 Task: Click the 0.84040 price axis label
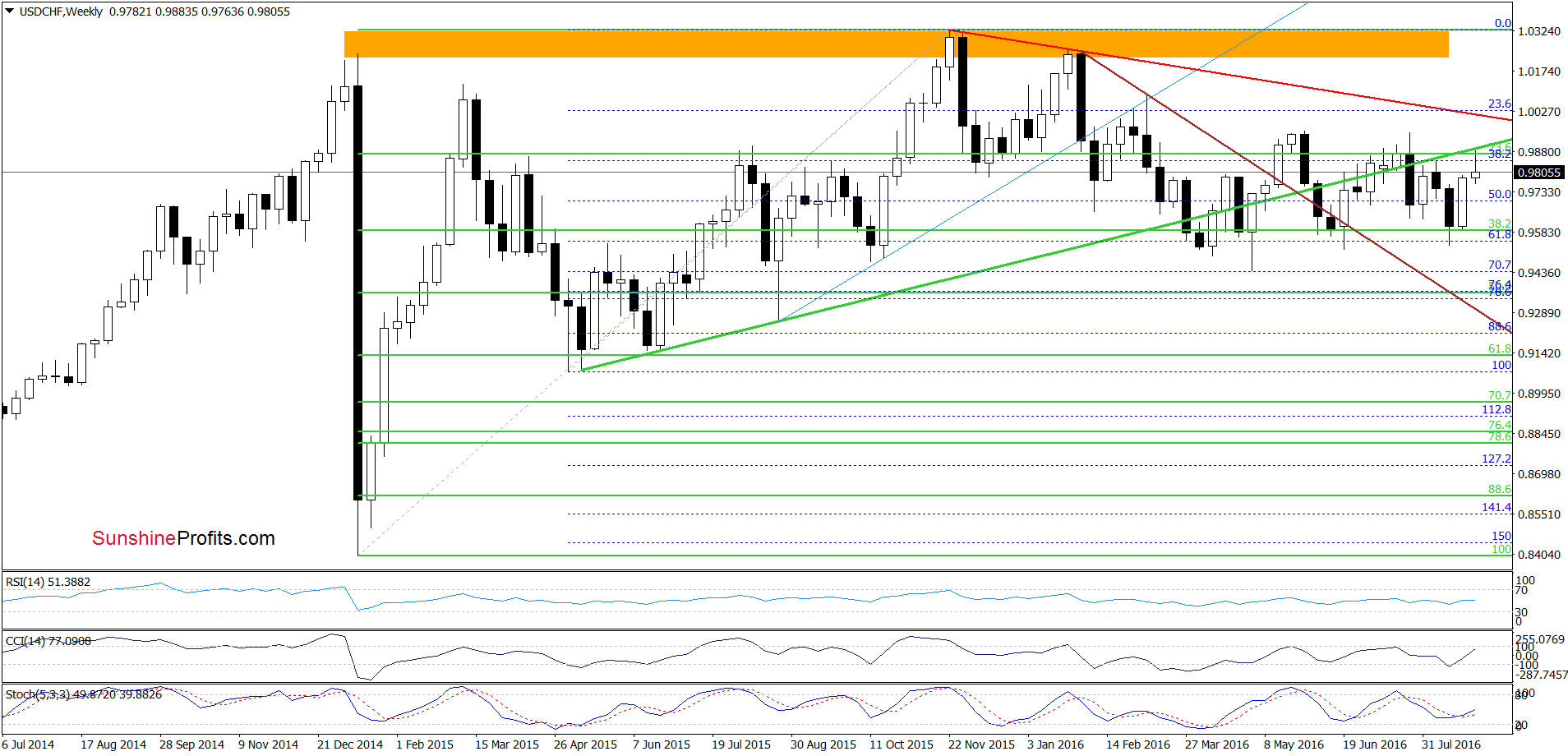coord(1538,555)
